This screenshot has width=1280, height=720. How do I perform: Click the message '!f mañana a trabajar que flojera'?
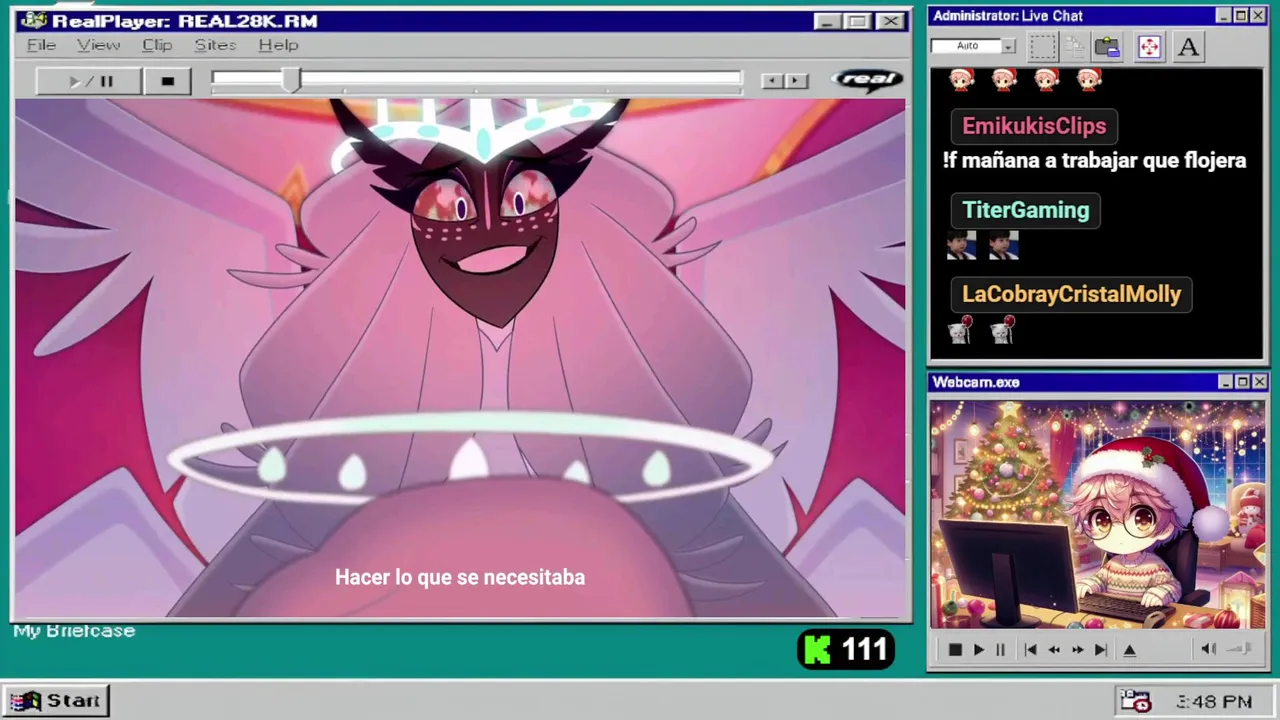[1094, 160]
